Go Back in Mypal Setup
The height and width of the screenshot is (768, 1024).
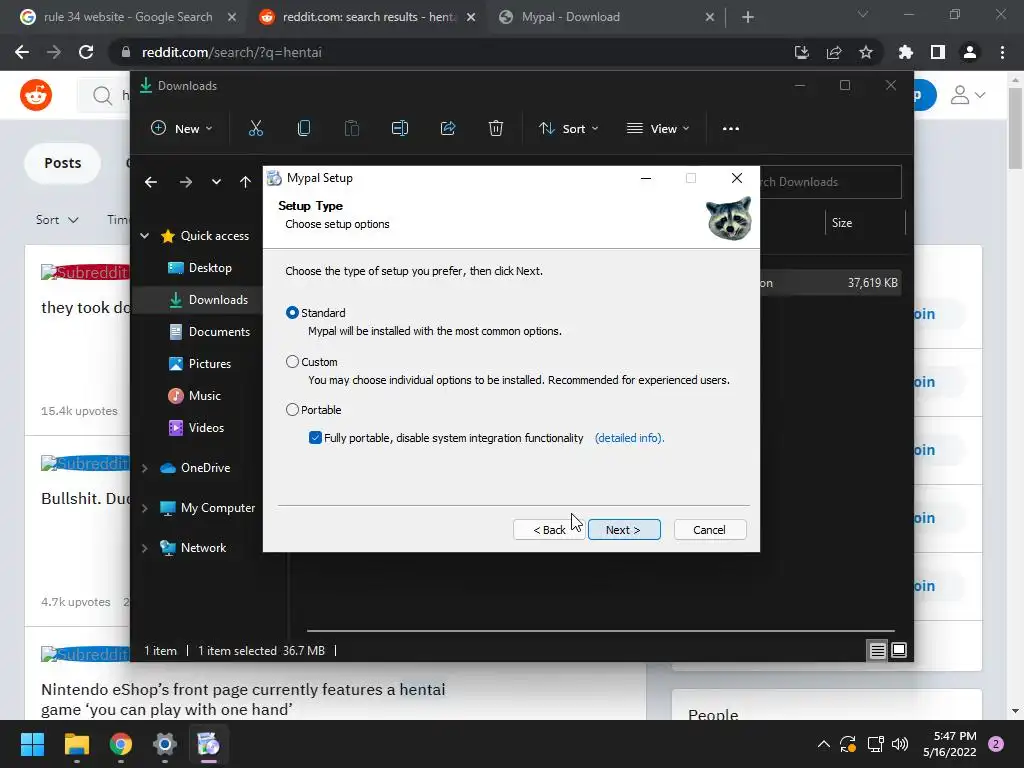click(549, 530)
